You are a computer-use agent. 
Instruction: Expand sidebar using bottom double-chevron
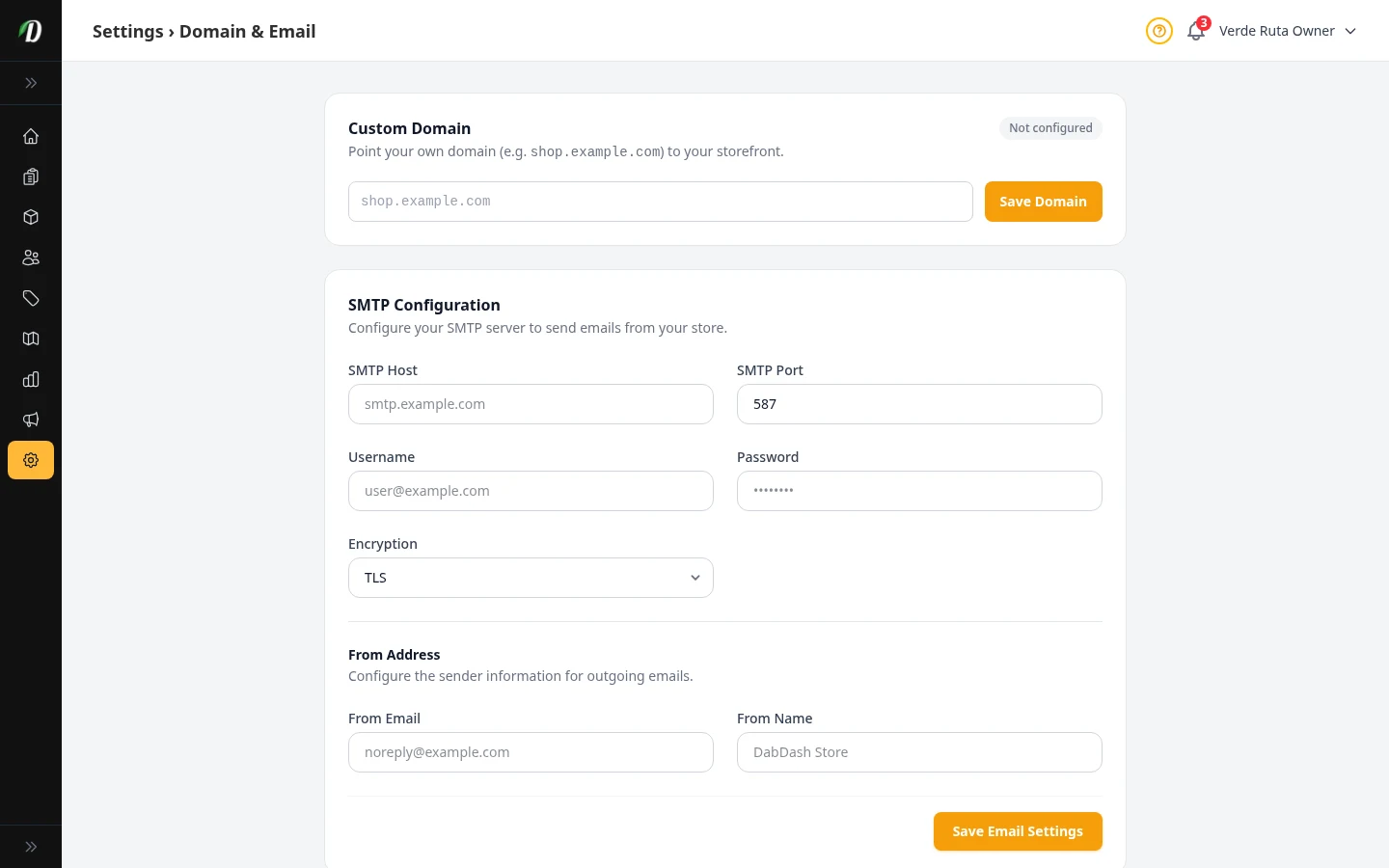[x=31, y=847]
